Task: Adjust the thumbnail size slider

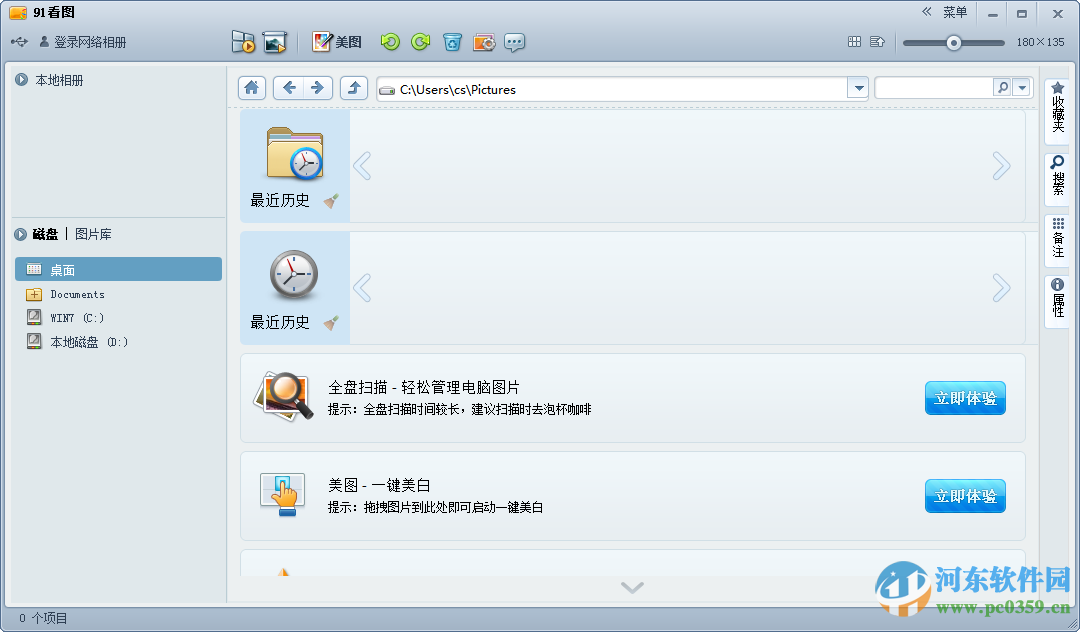Action: (953, 43)
